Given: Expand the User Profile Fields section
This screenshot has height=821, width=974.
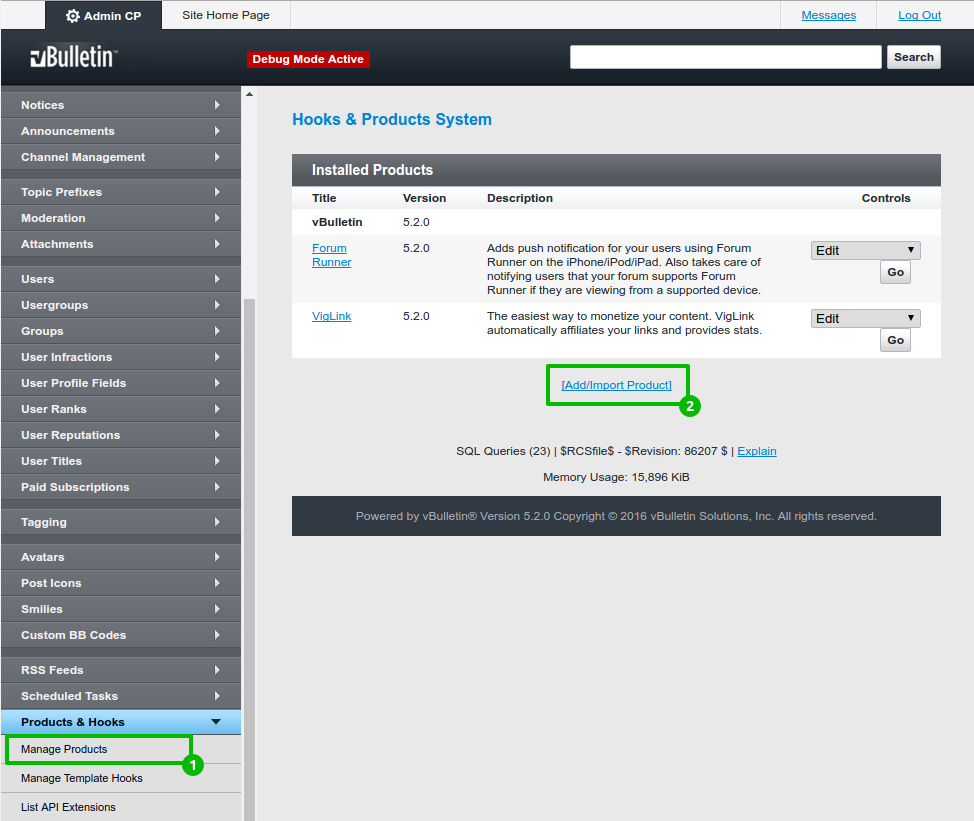Looking at the screenshot, I should click(121, 383).
